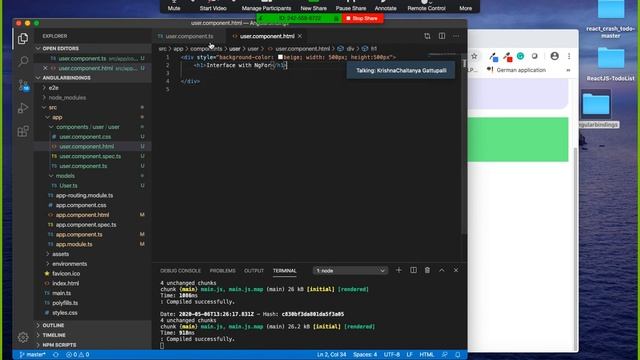
Task: Open the Chrome profile avatar icon
Action: pos(554,56)
